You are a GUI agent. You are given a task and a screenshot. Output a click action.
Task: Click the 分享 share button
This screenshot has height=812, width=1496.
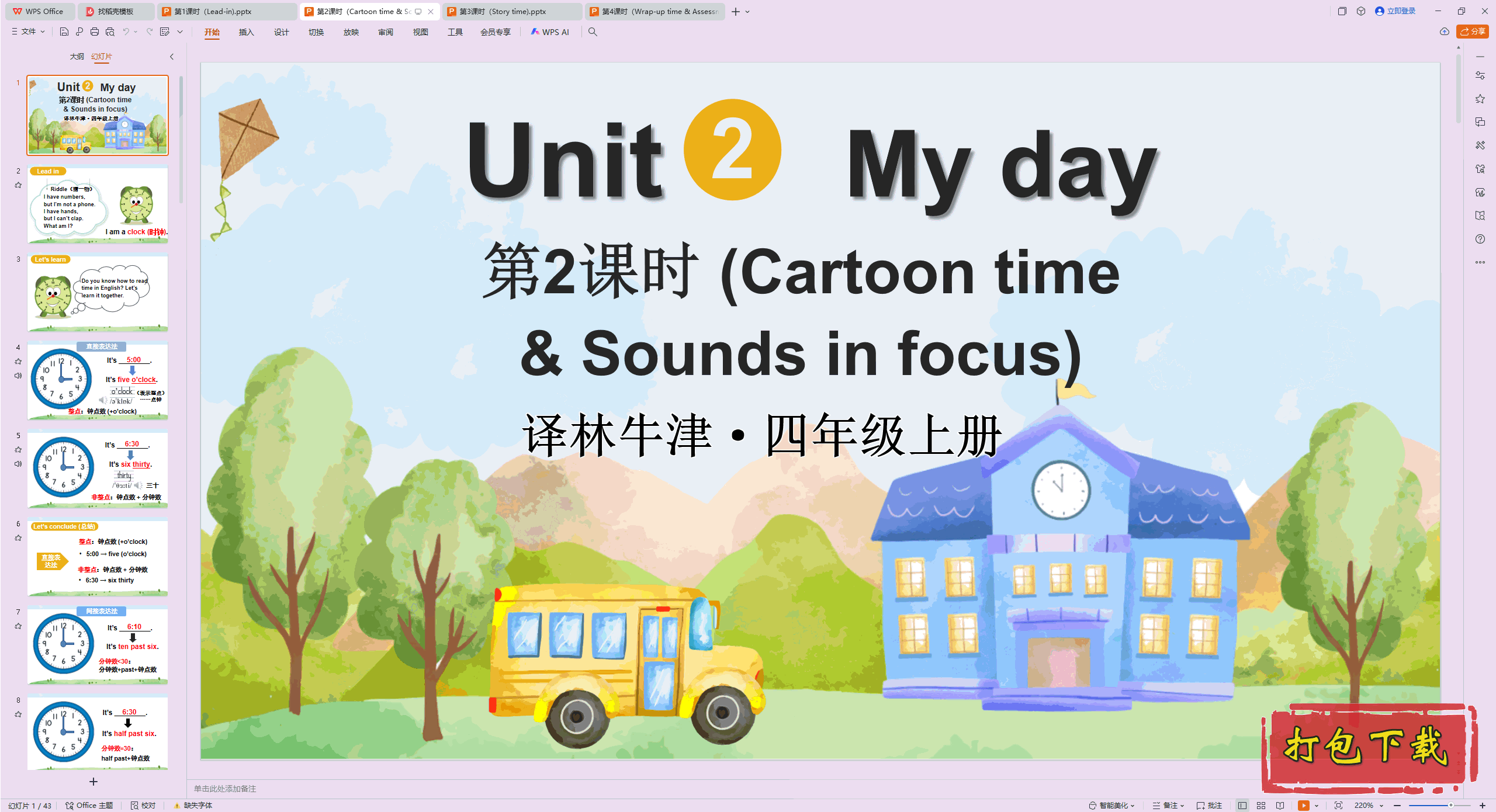(1472, 32)
